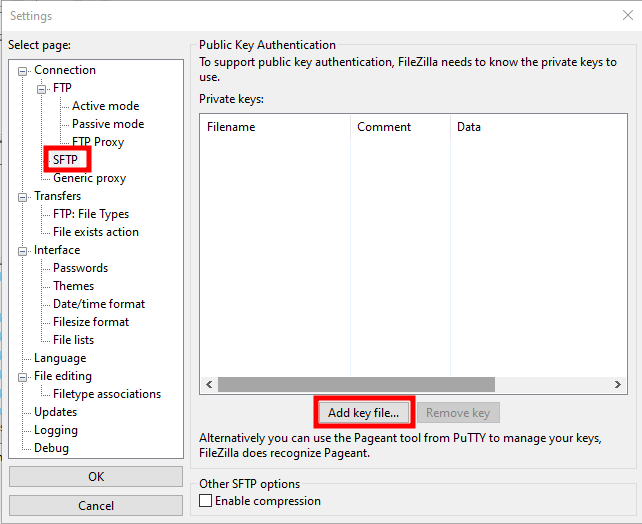Cancel the Settings dialog
The image size is (642, 524).
tap(96, 506)
